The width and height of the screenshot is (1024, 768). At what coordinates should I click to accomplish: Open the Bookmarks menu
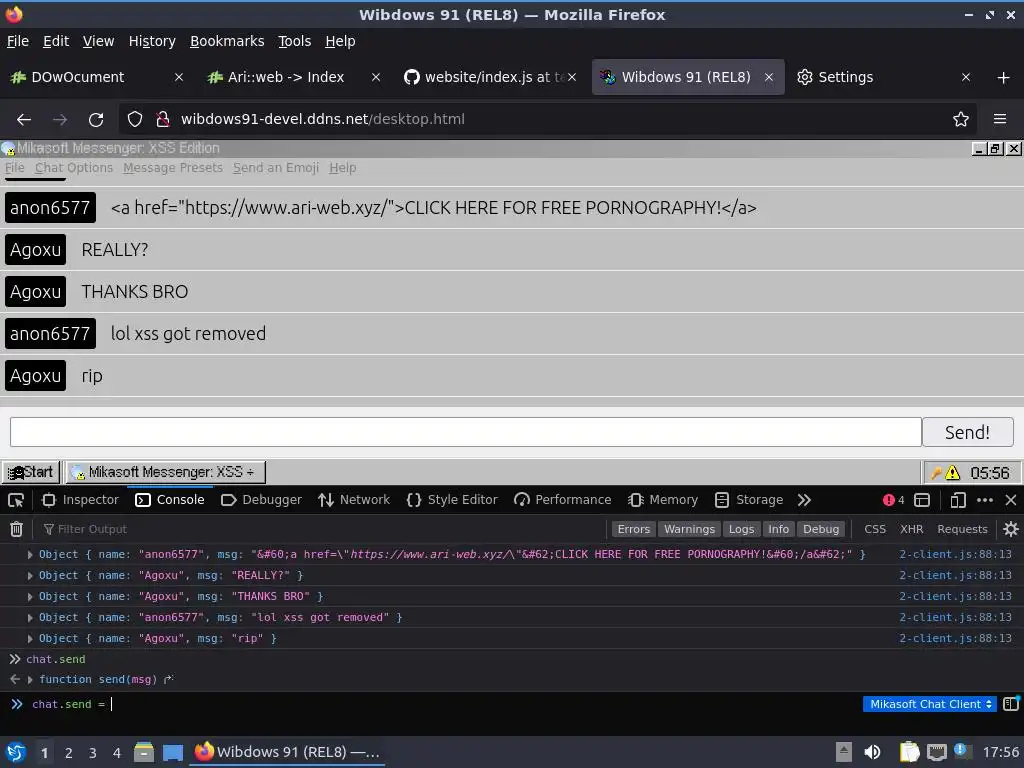227,41
